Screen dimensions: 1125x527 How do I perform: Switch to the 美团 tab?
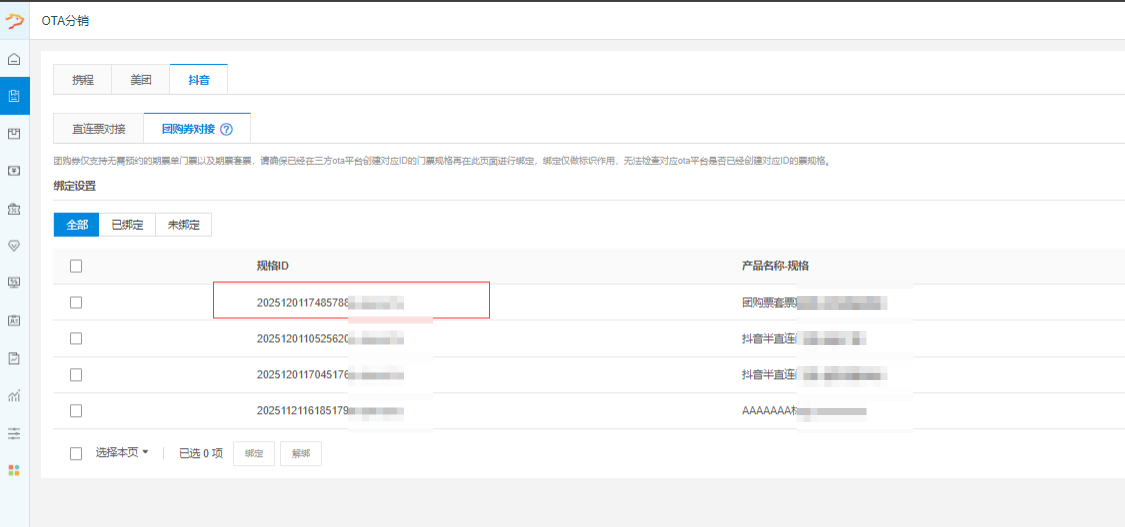point(141,80)
